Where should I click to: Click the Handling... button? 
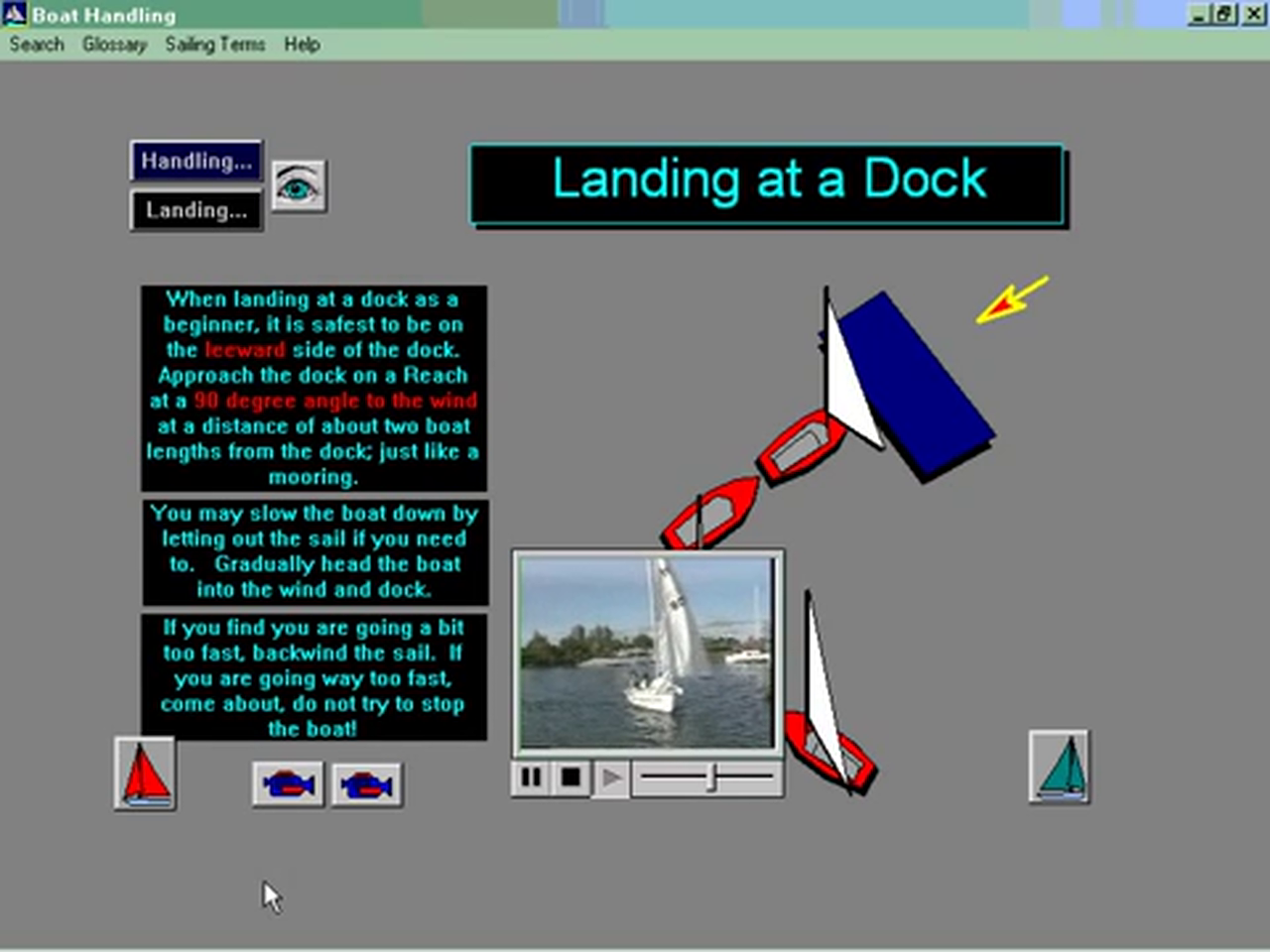coord(196,161)
